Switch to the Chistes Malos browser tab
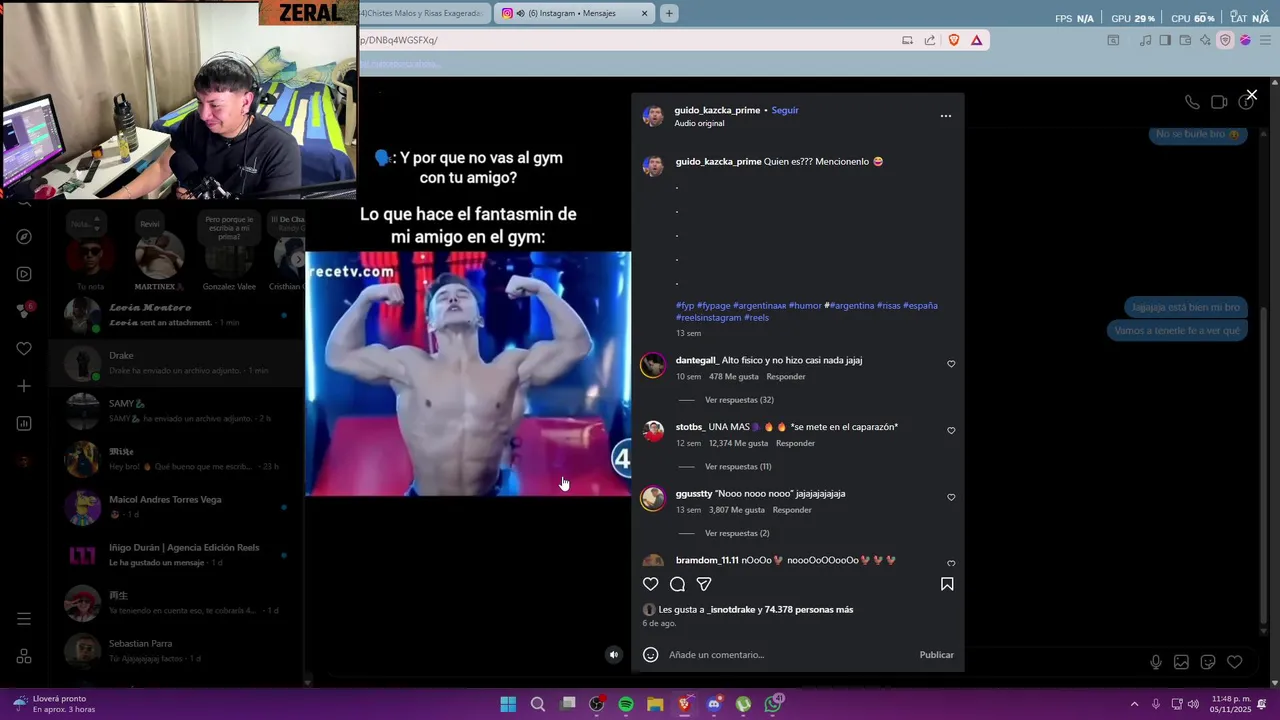Image resolution: width=1280 pixels, height=720 pixels. coord(424,13)
